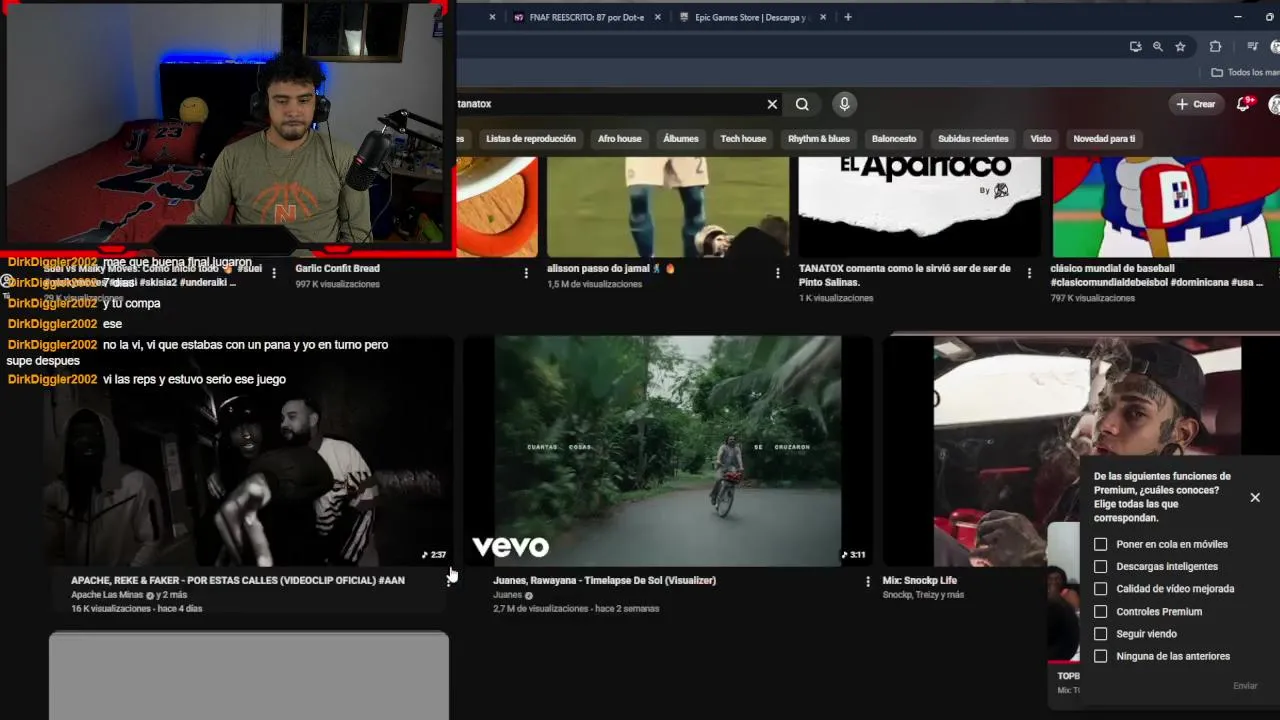The image size is (1280, 720).
Task: Open the 'Todos los mar...' bookmarks folder
Action: (x=1245, y=72)
